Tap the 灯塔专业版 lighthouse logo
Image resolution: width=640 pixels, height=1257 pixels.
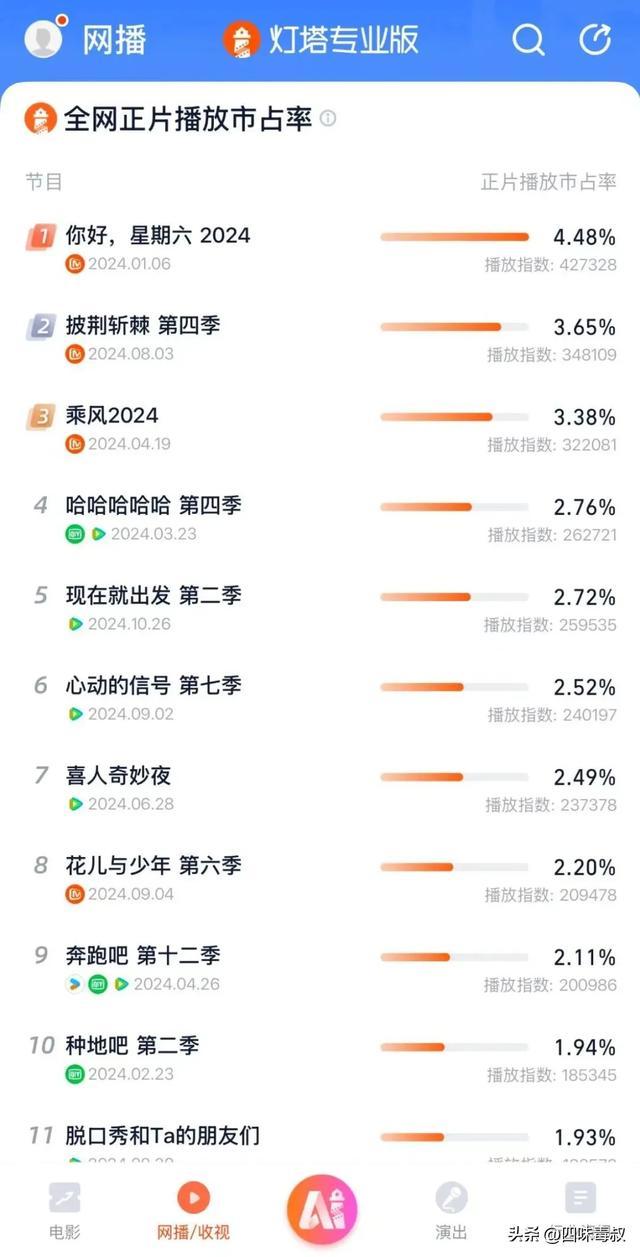click(x=241, y=40)
